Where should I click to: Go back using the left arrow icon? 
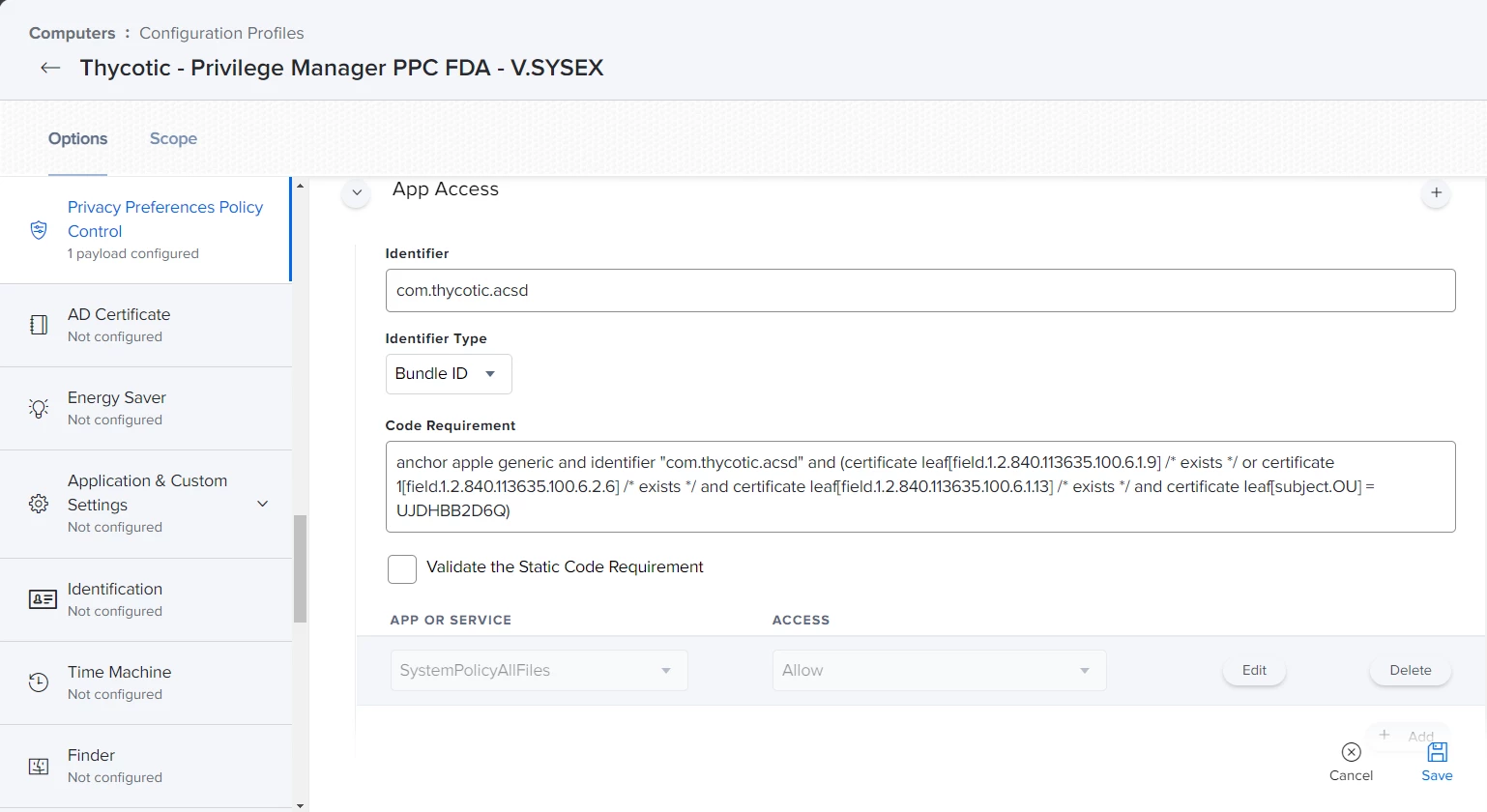(x=50, y=68)
